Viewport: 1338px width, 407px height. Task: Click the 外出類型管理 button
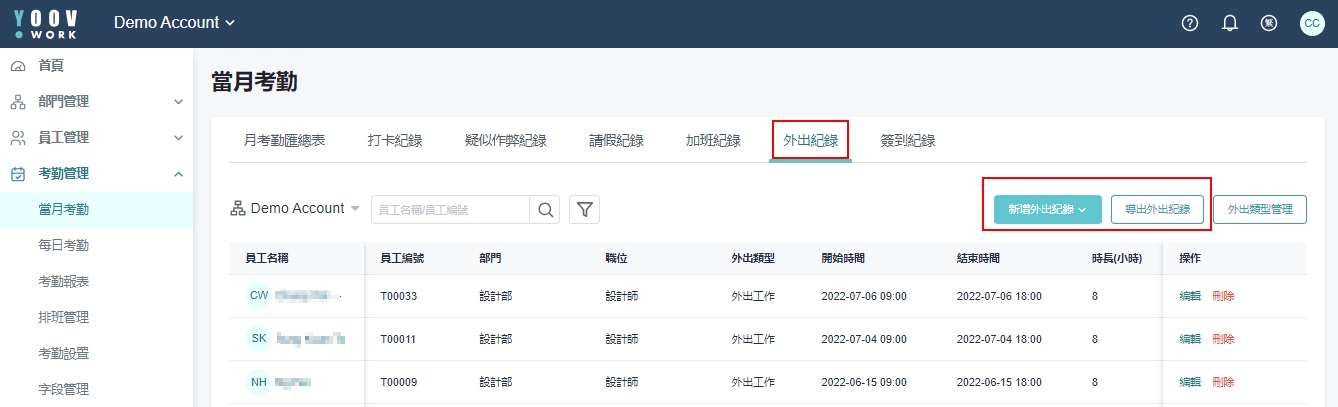1259,210
